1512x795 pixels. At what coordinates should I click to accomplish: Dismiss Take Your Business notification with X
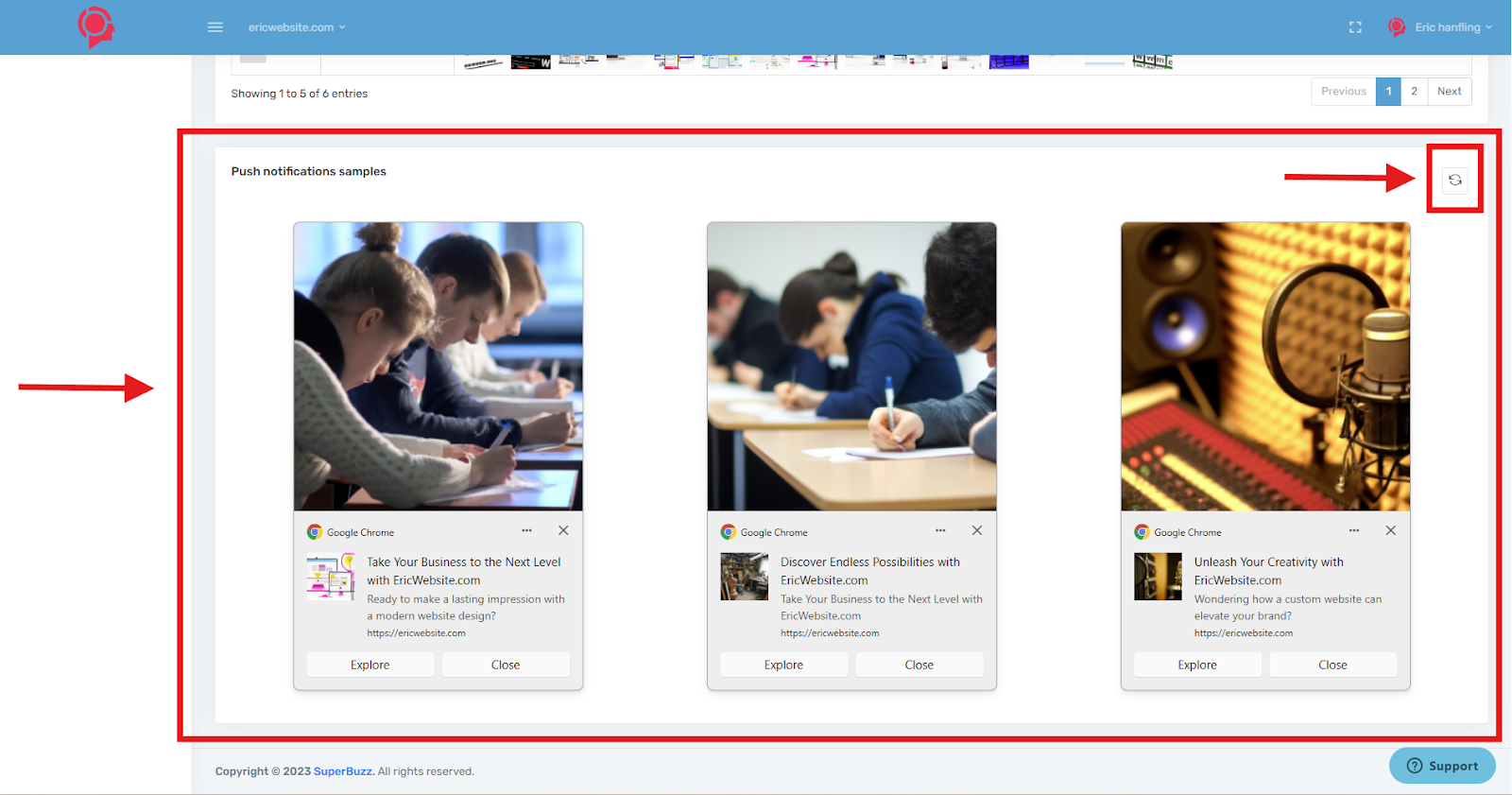pyautogui.click(x=563, y=530)
